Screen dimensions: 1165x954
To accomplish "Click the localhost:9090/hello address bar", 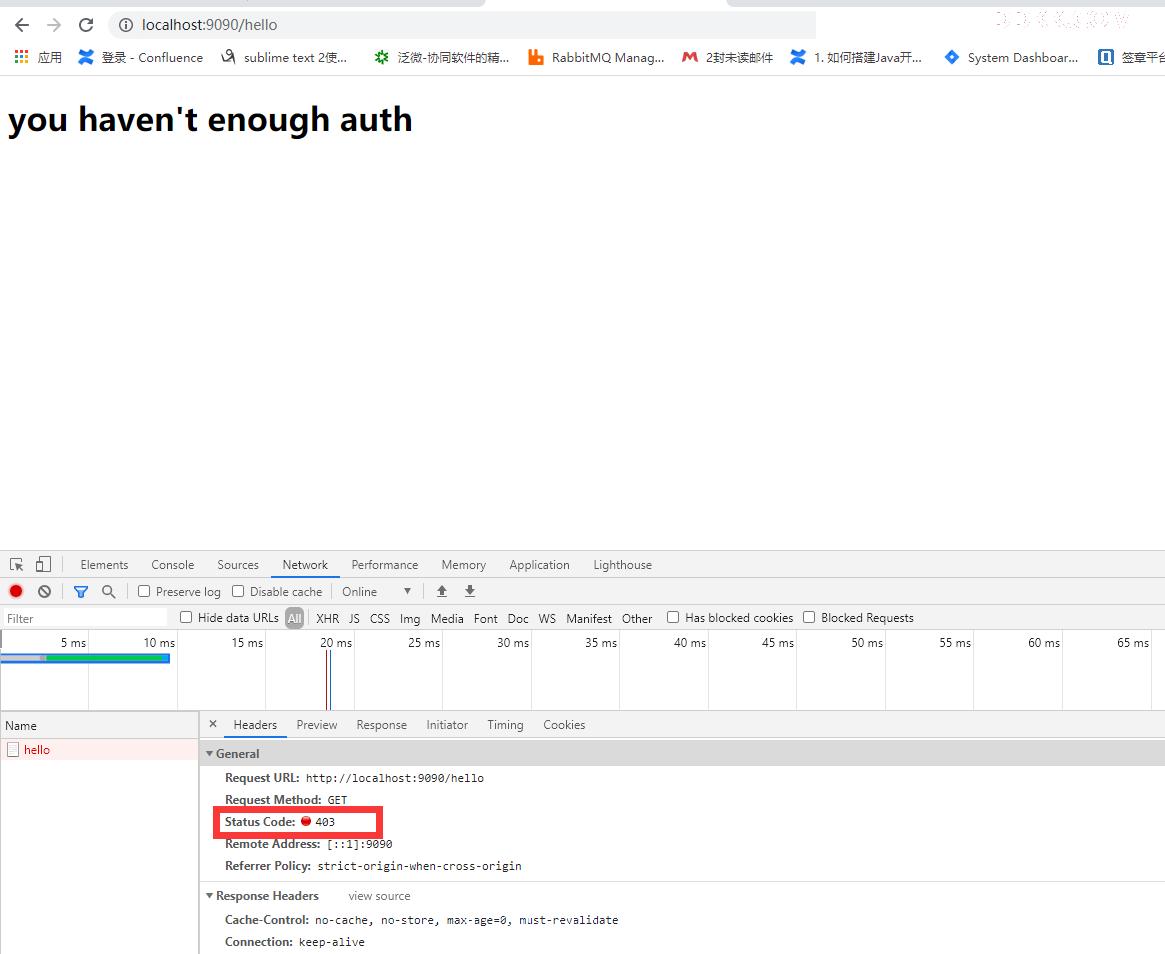I will tap(461, 25).
